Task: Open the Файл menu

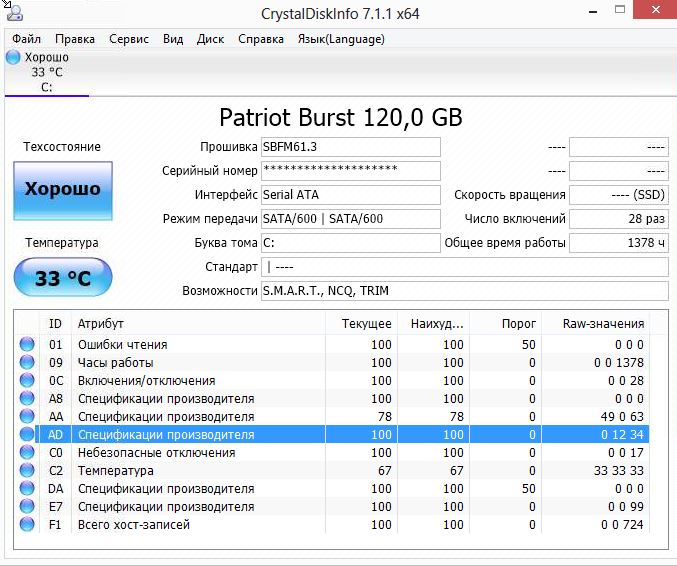Action: coord(26,39)
